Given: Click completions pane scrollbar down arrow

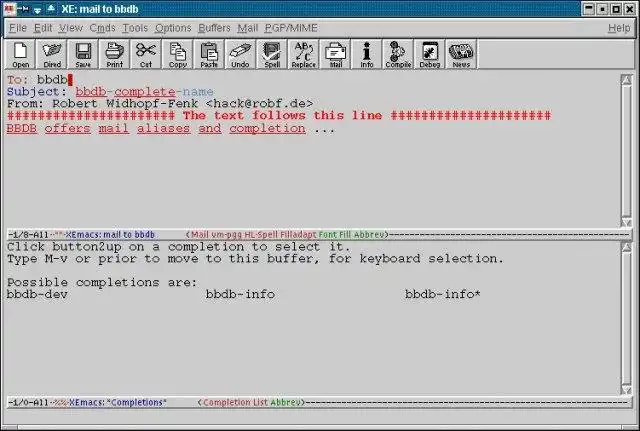Looking at the screenshot, I should tap(626, 390).
